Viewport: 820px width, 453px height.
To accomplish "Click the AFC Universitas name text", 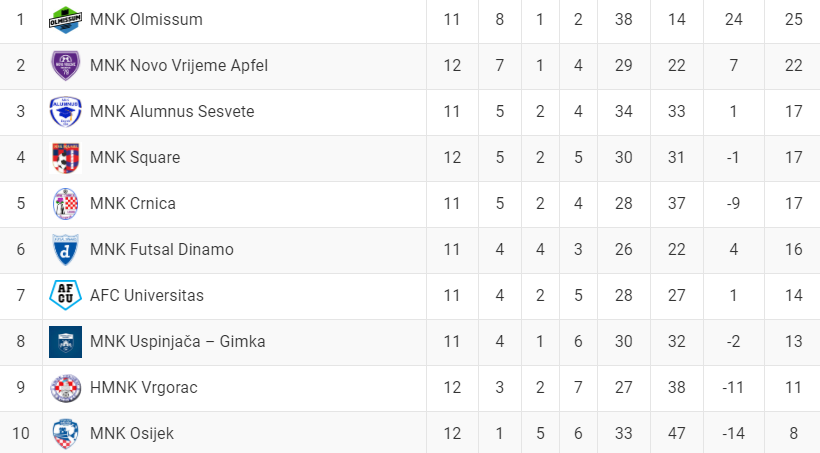I will click(146, 296).
